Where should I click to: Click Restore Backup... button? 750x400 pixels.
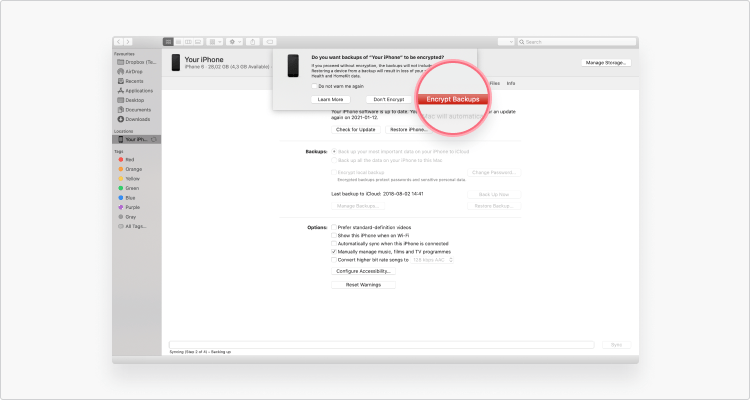pos(494,206)
